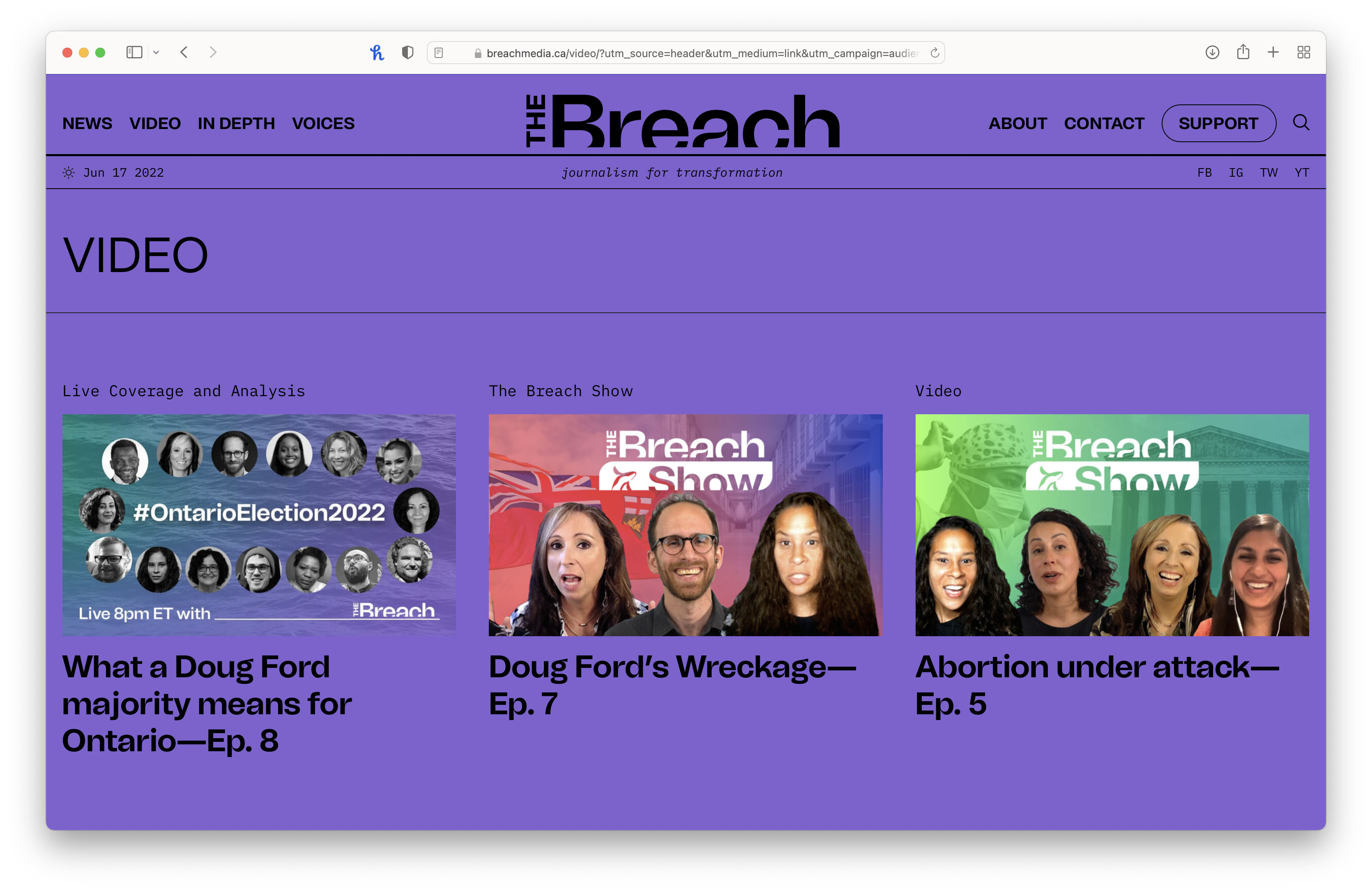Image resolution: width=1372 pixels, height=891 pixels.
Task: Click the Safari sidebar toggle icon
Action: [134, 53]
